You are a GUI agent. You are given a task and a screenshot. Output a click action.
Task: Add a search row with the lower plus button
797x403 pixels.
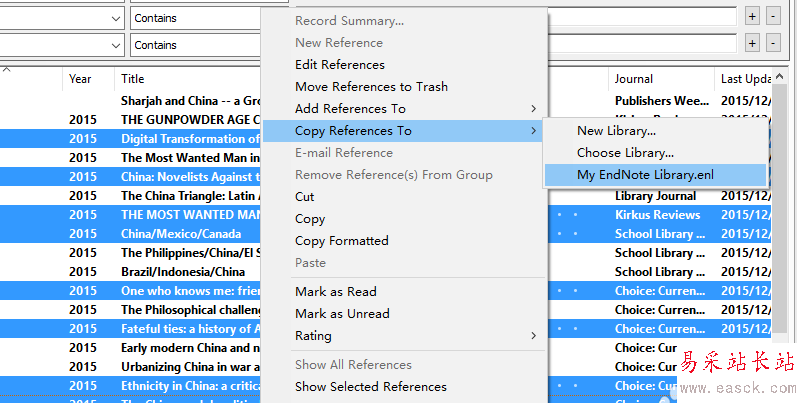[753, 43]
